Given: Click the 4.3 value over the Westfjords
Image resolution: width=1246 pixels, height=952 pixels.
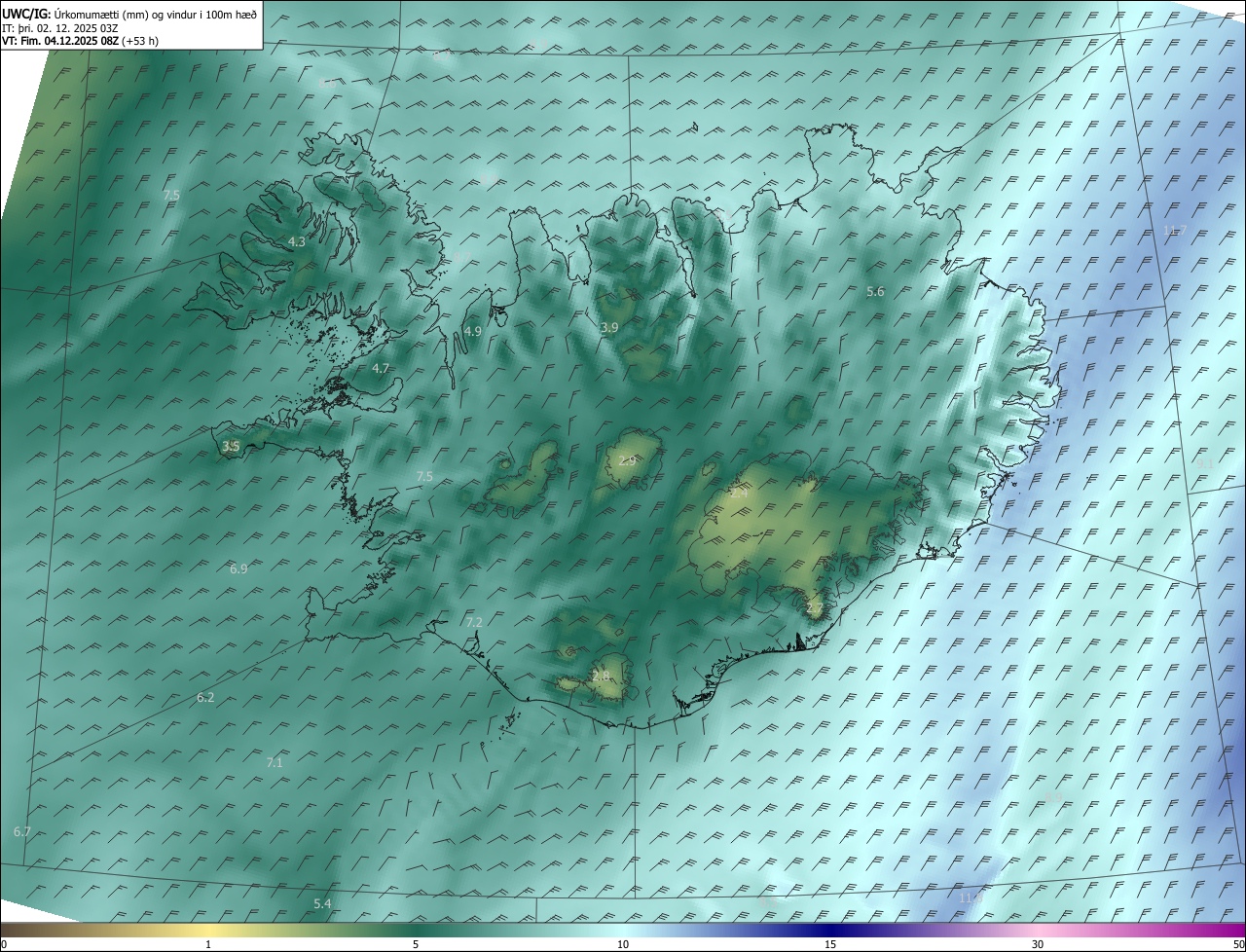Looking at the screenshot, I should point(297,241).
